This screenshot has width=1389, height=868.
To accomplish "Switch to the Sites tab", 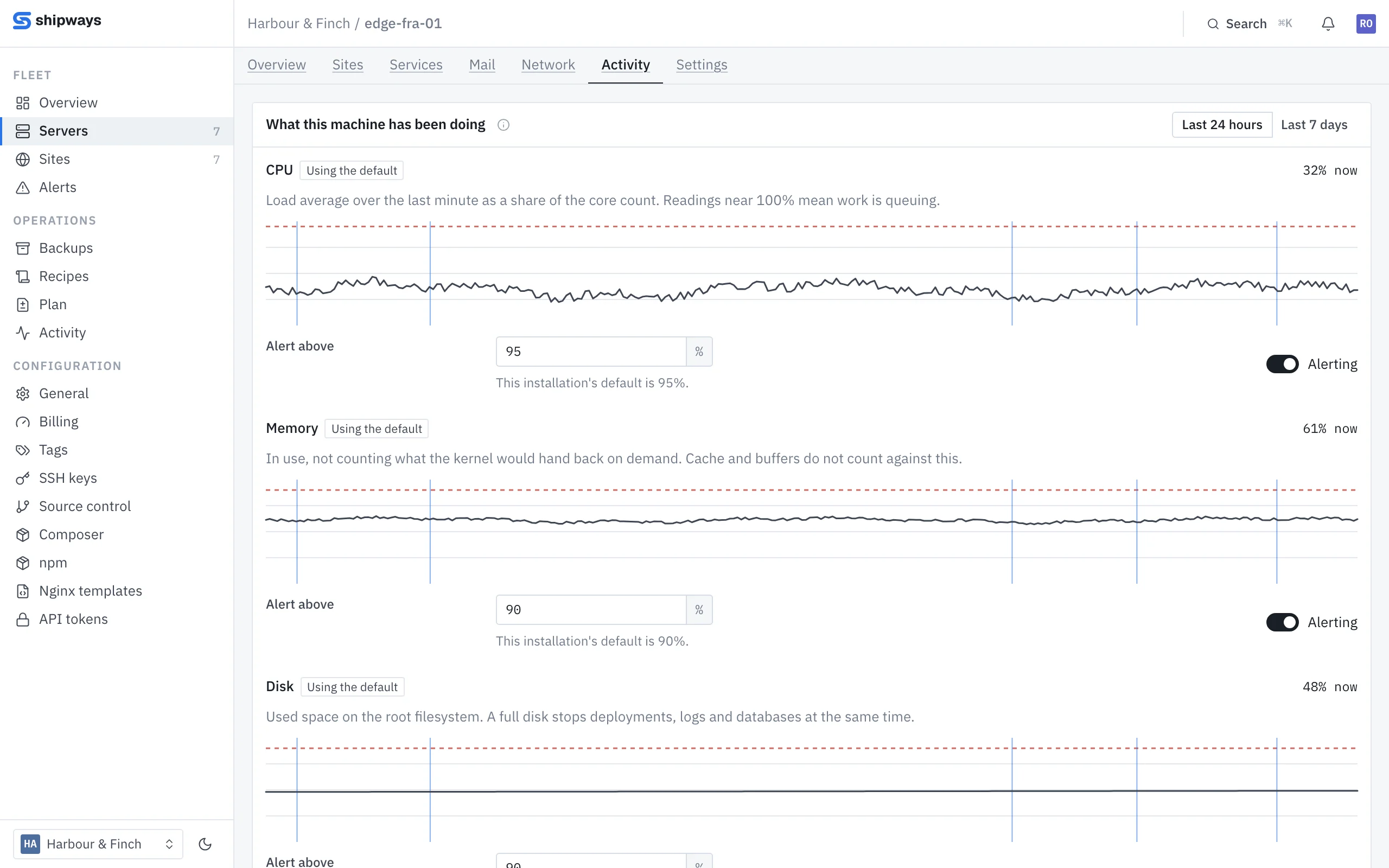I will pos(348,65).
